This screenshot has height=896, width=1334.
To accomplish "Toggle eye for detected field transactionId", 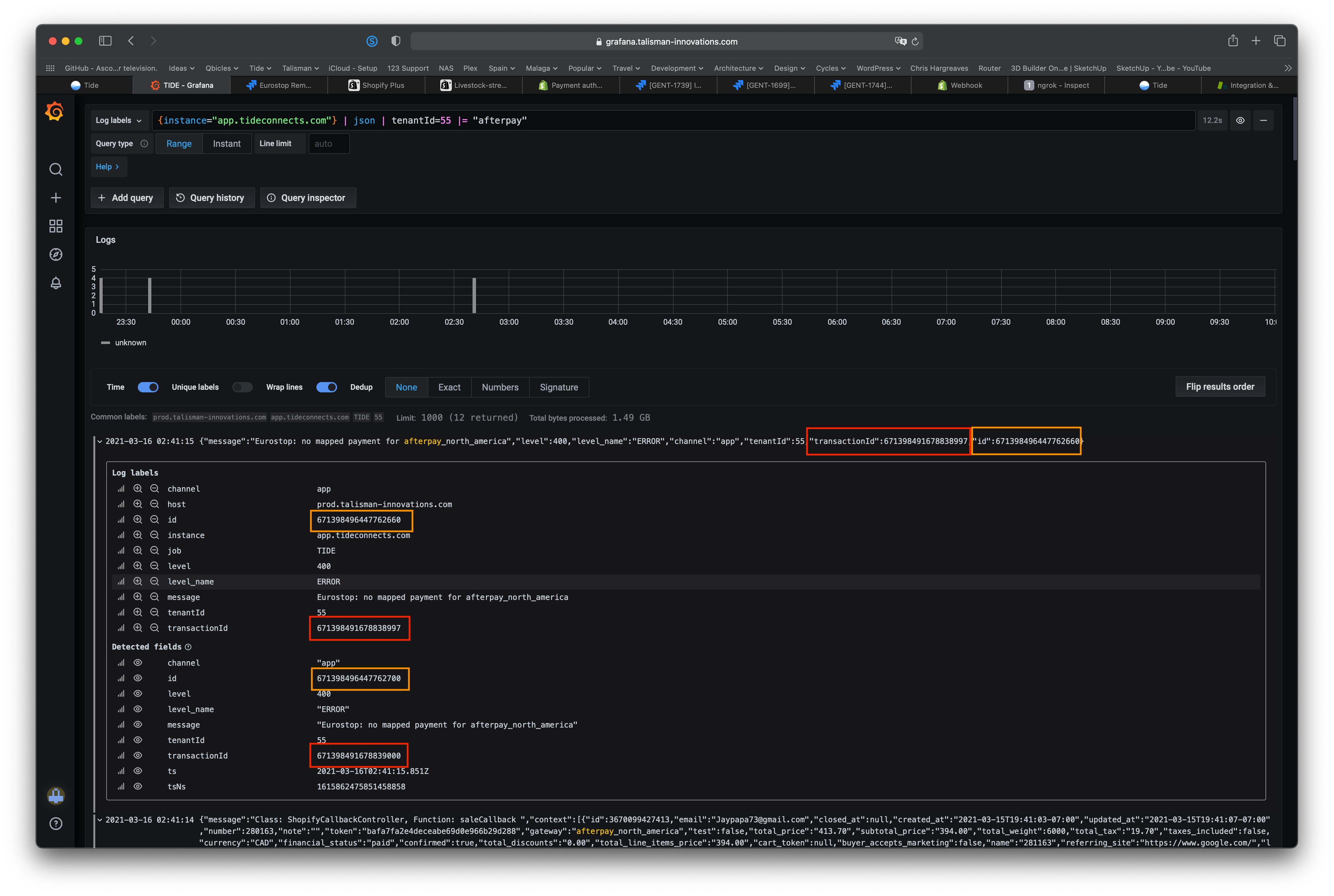I will [x=138, y=755].
